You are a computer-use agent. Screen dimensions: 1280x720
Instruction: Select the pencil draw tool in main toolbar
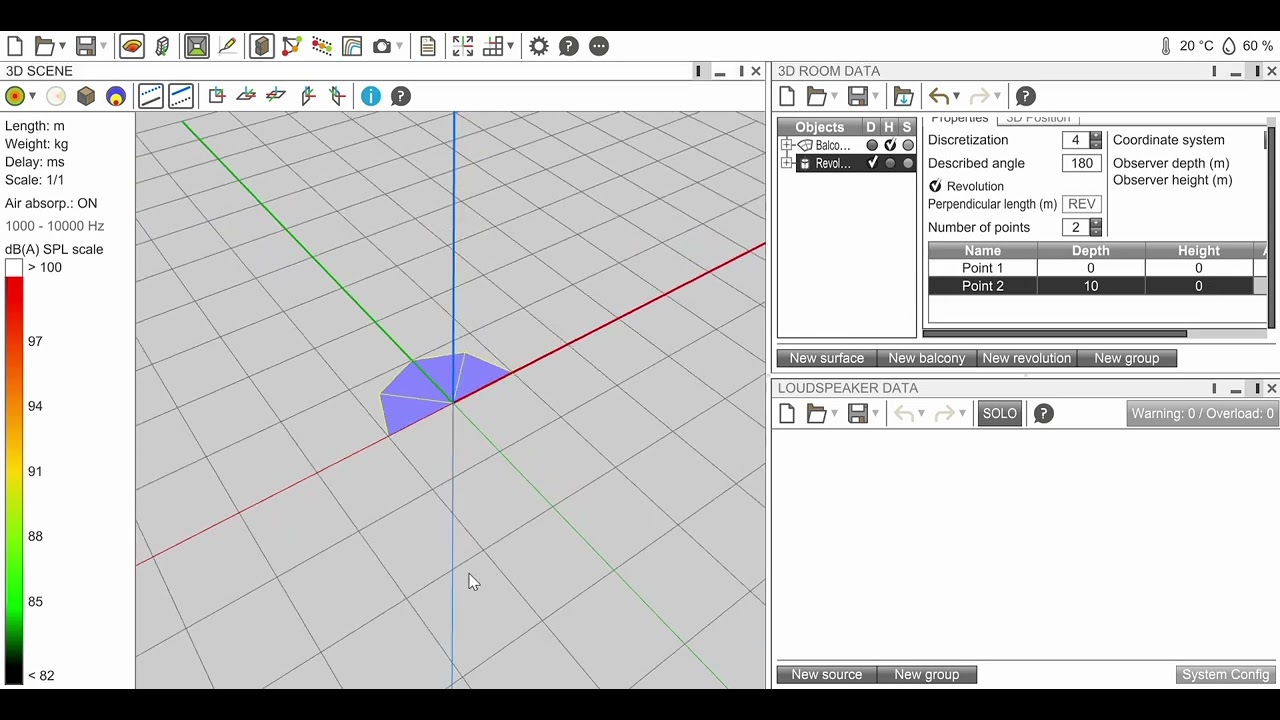(227, 46)
